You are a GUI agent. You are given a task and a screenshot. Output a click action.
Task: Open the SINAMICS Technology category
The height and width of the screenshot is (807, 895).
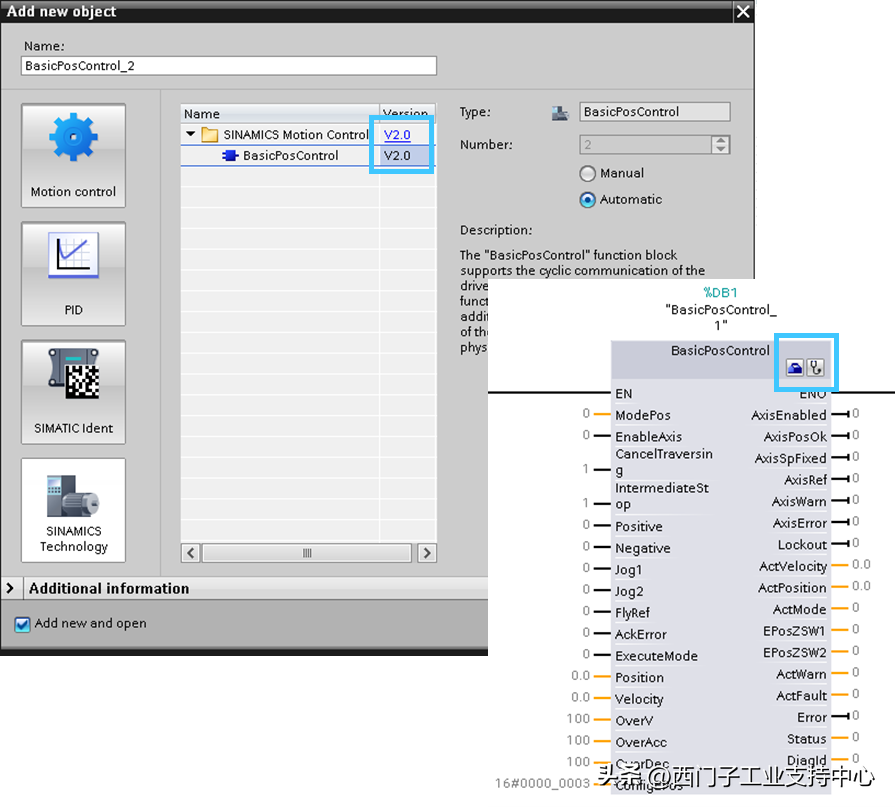click(x=73, y=509)
